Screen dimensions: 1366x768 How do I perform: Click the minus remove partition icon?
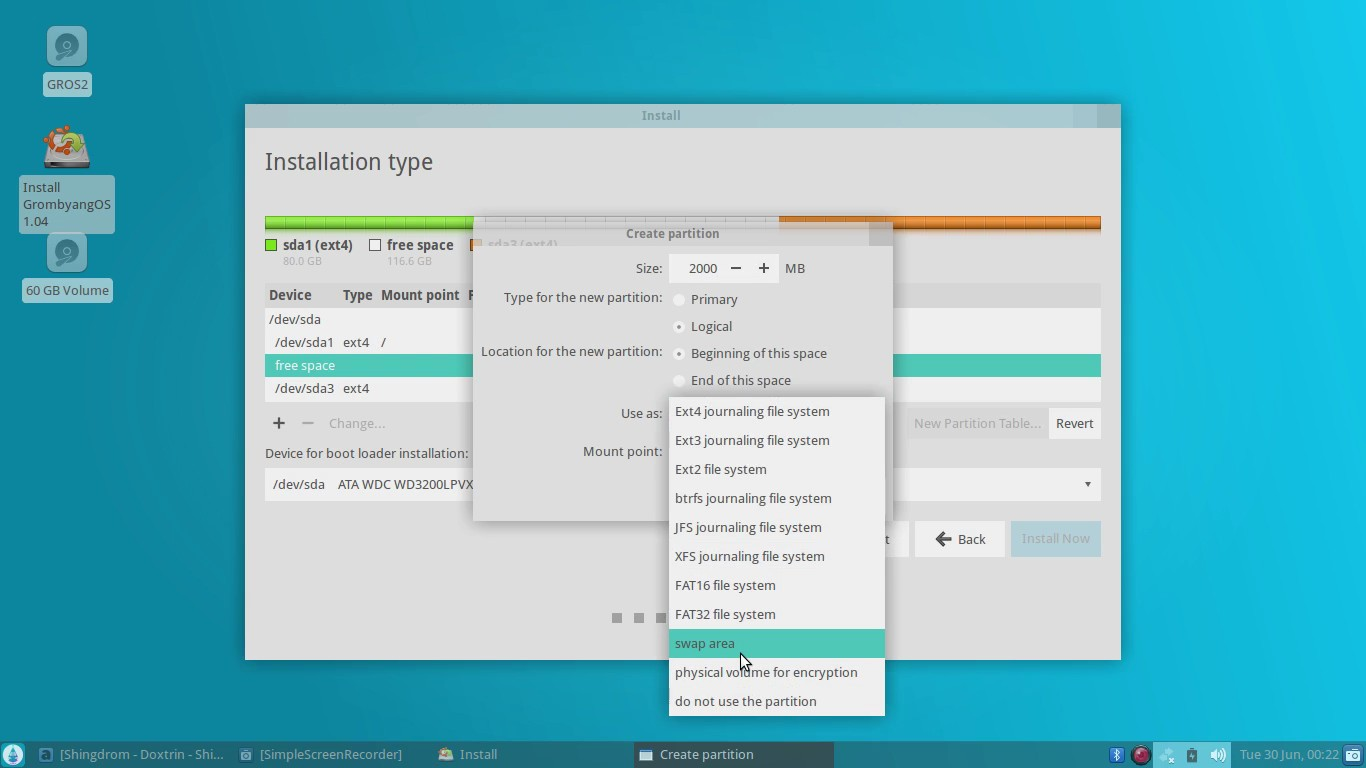(x=308, y=424)
